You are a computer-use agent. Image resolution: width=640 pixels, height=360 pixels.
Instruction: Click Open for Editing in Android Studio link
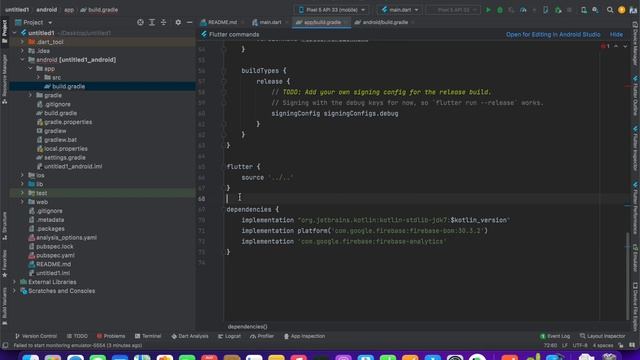tap(553, 35)
